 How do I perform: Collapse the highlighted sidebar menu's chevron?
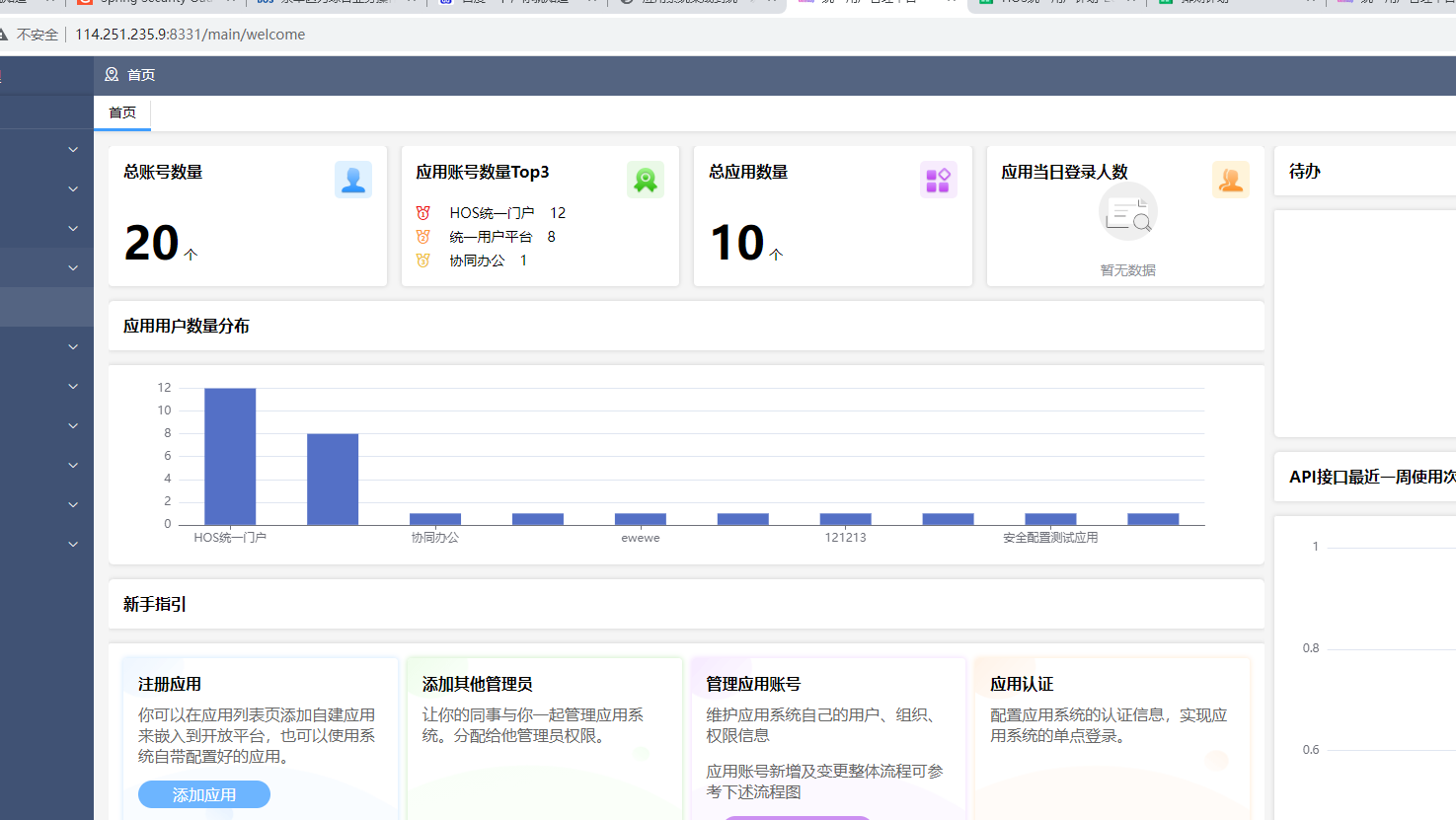pos(73,268)
